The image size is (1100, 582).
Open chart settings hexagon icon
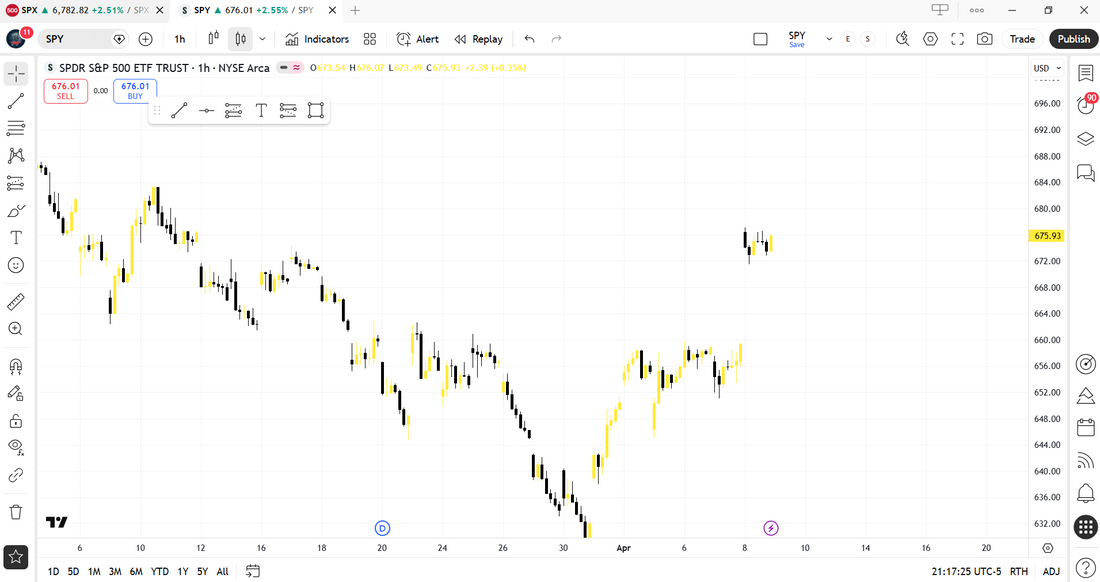(930, 39)
